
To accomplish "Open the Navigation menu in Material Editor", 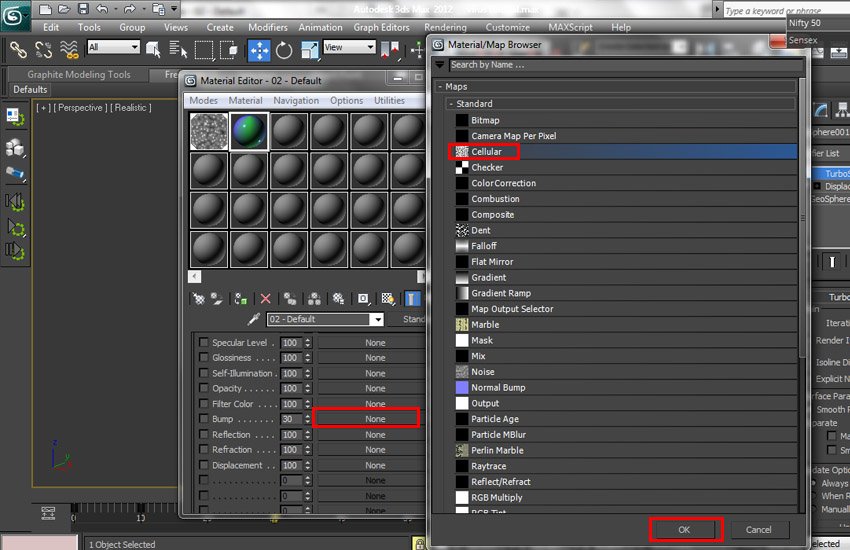I will pyautogui.click(x=296, y=100).
